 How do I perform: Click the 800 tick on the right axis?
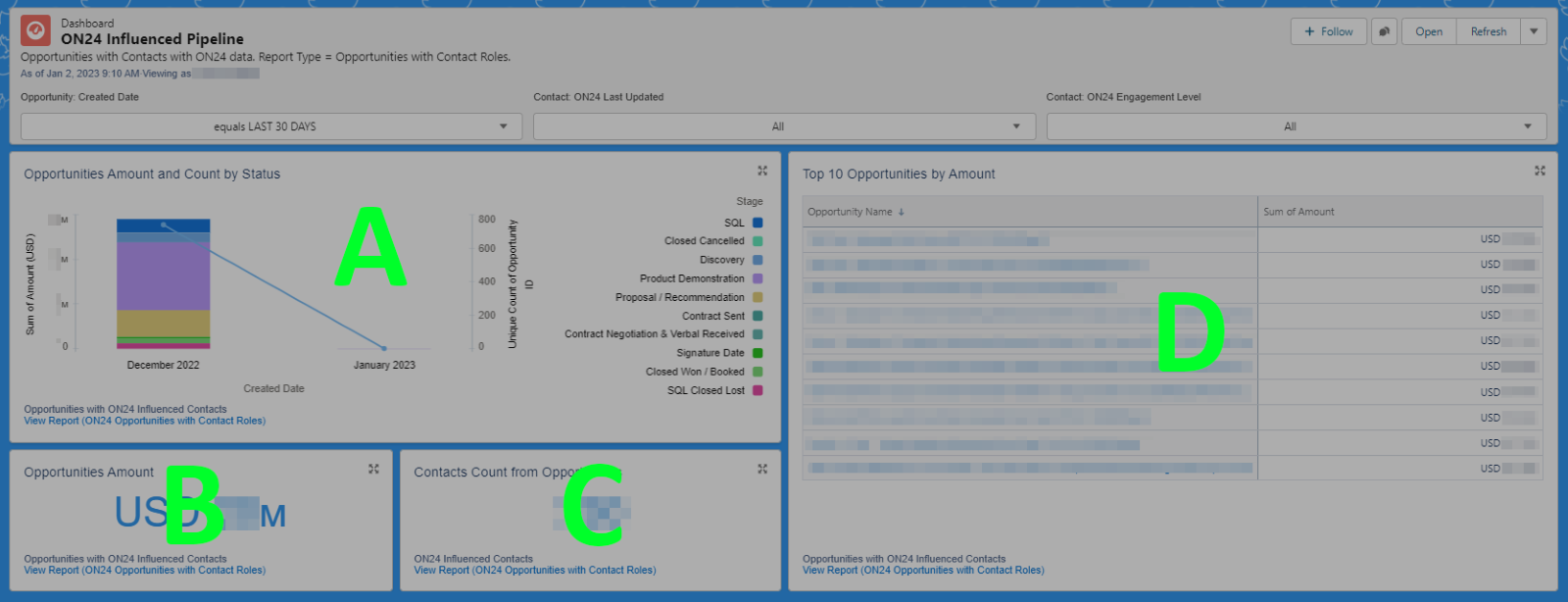click(487, 220)
